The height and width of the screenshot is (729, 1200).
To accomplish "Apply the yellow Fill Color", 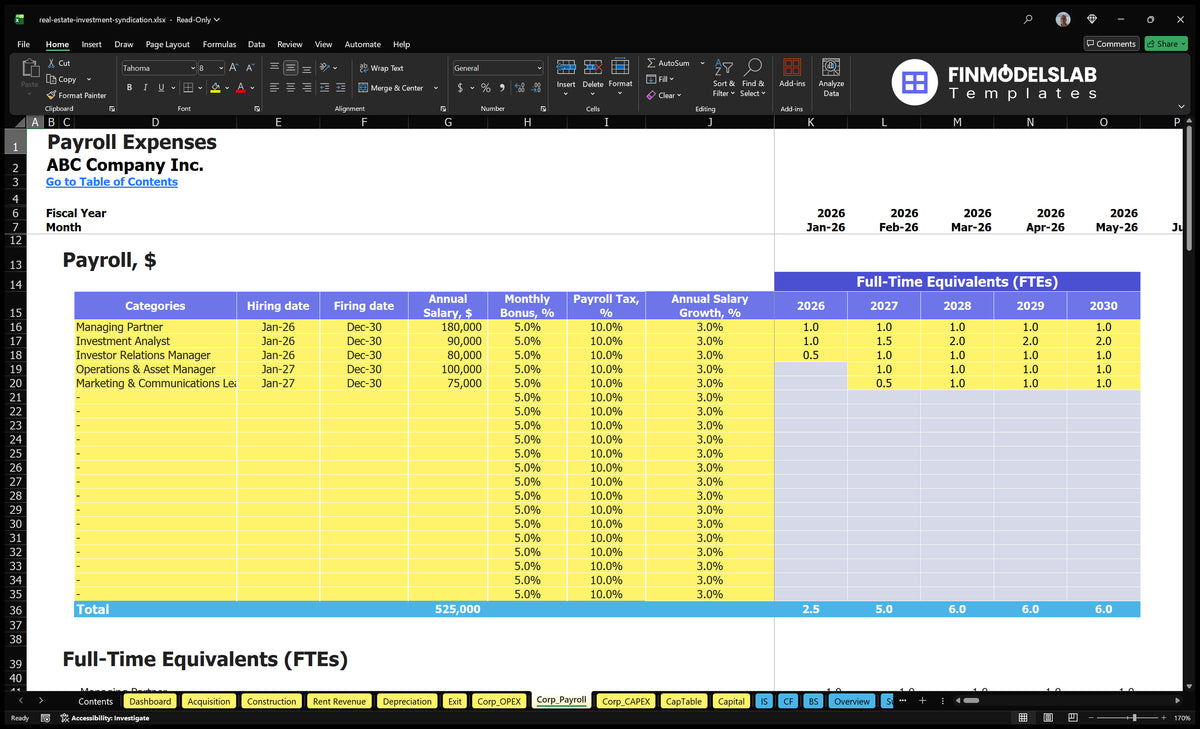I will (215, 88).
